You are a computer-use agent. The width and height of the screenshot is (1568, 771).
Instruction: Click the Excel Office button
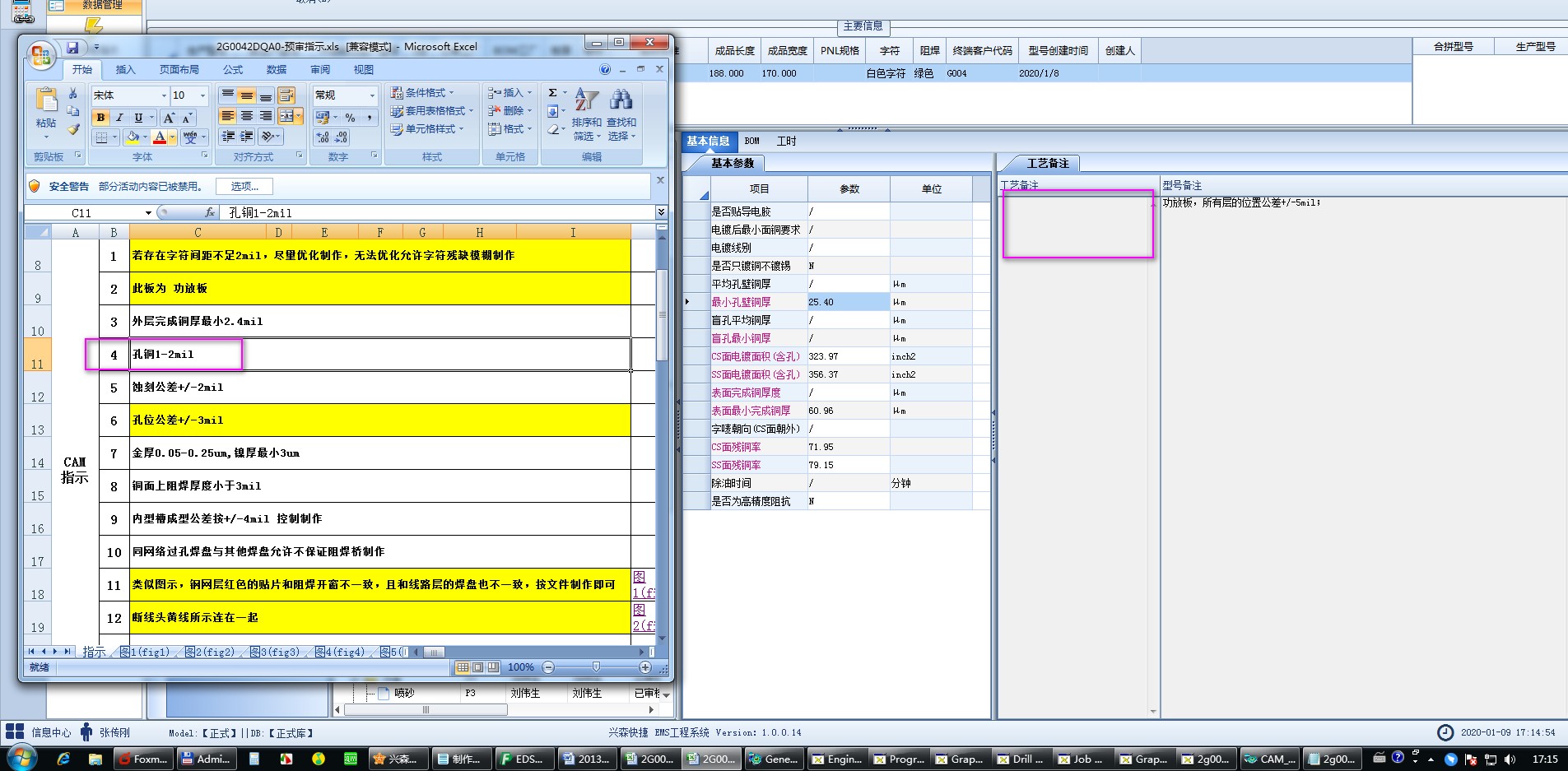40,56
